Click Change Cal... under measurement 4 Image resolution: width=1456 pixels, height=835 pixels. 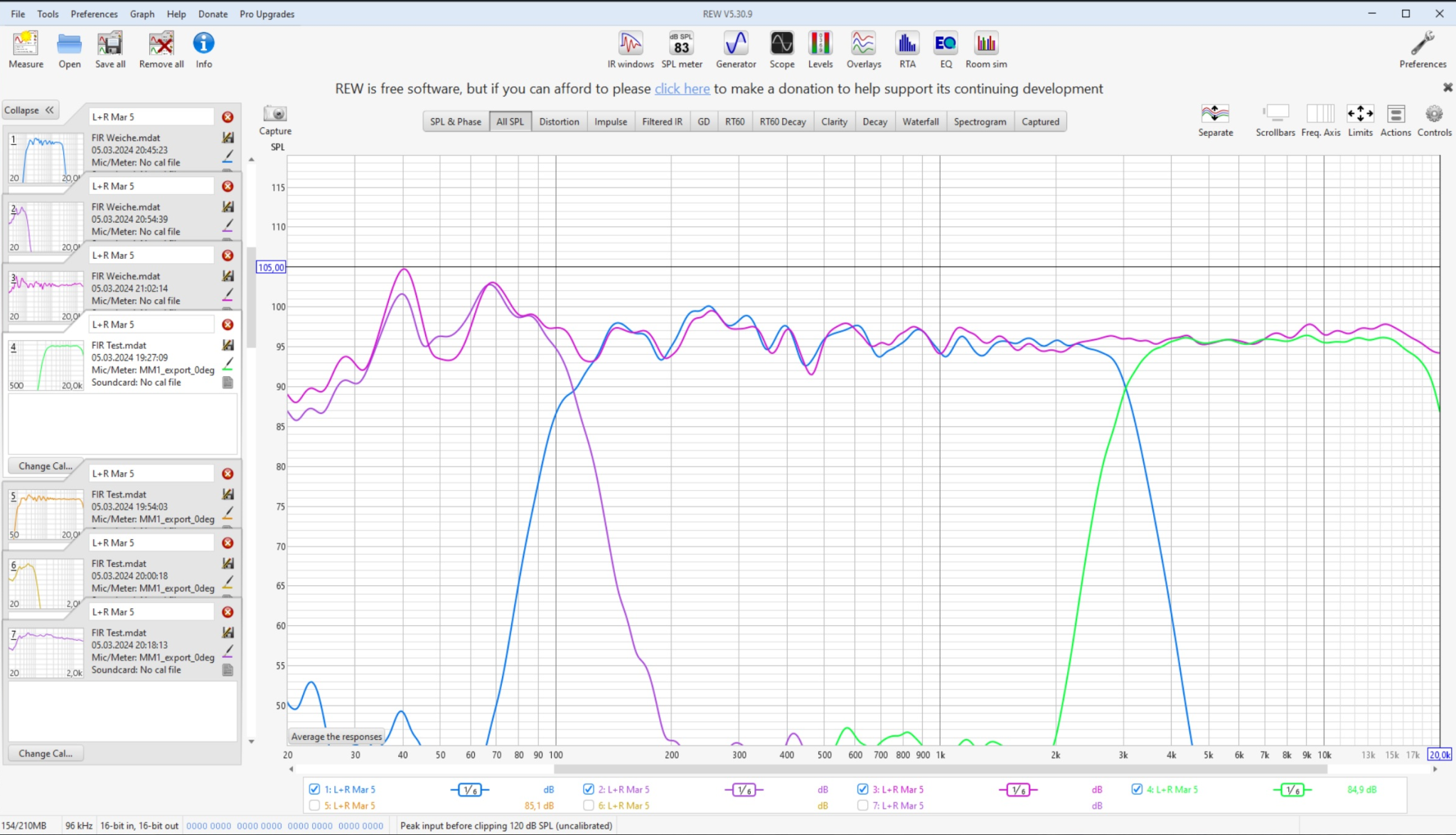[x=45, y=466]
